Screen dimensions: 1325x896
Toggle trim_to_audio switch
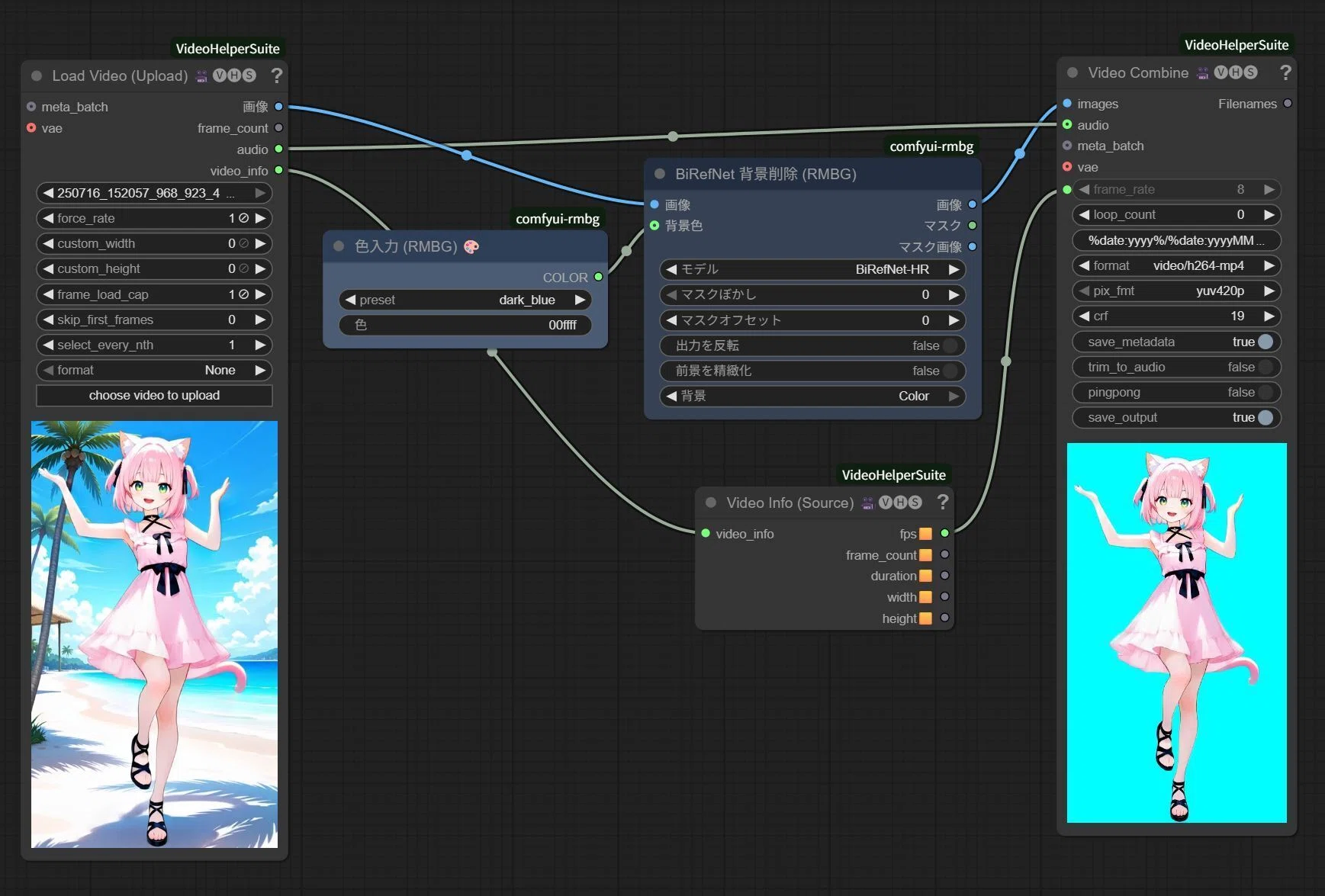1266,367
